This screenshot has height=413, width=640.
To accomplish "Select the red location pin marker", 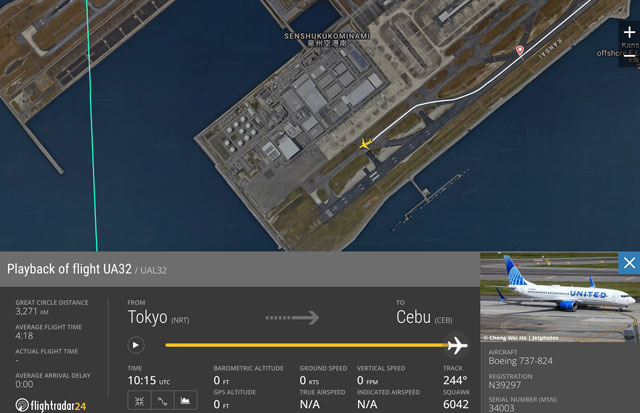I will pos(520,50).
